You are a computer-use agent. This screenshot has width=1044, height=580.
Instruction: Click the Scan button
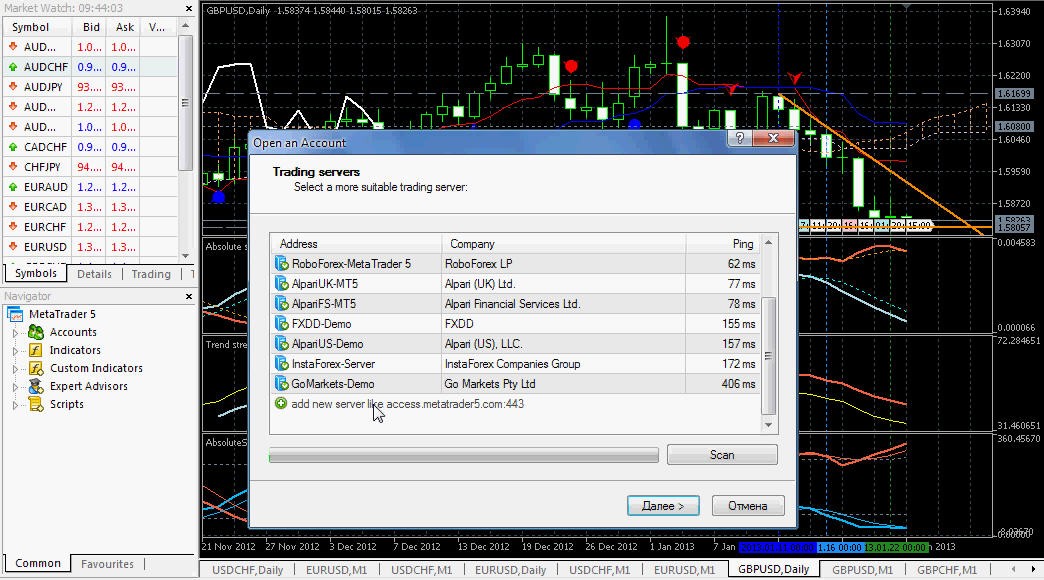[722, 455]
